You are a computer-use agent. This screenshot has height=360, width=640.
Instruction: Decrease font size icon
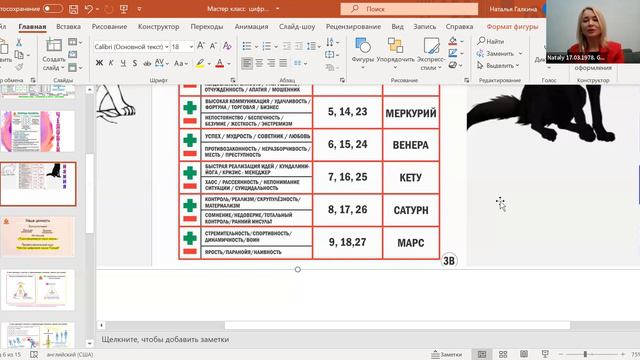coord(213,46)
